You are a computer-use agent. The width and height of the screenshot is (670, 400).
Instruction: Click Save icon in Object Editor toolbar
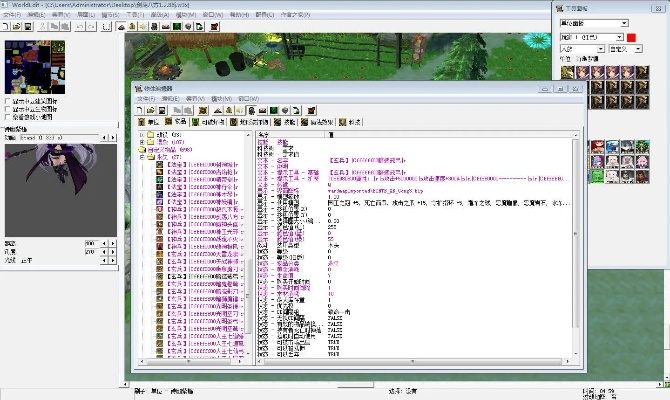tap(162, 110)
